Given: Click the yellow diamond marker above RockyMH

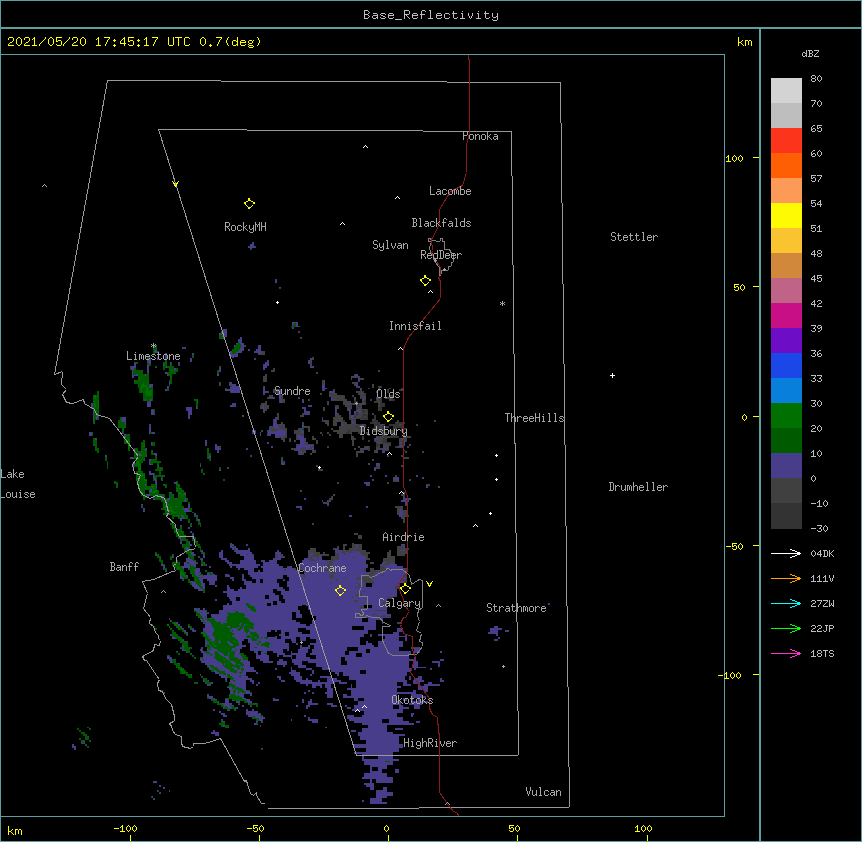Looking at the screenshot, I should coord(249,204).
